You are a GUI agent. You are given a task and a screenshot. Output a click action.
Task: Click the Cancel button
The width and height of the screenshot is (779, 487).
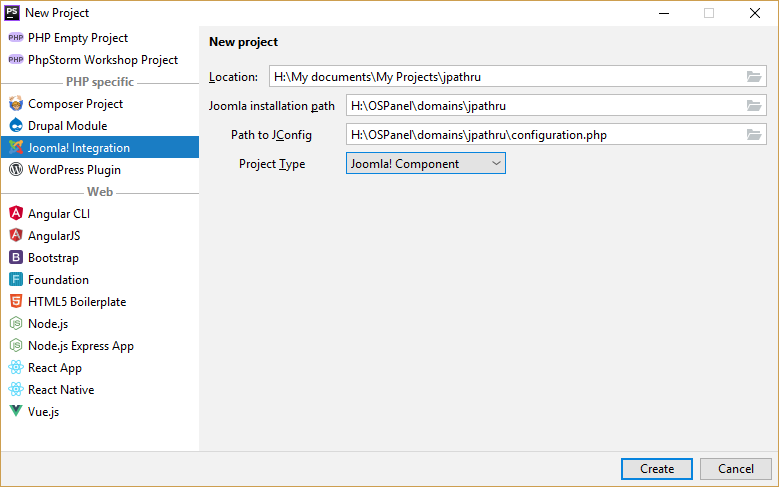(x=735, y=469)
